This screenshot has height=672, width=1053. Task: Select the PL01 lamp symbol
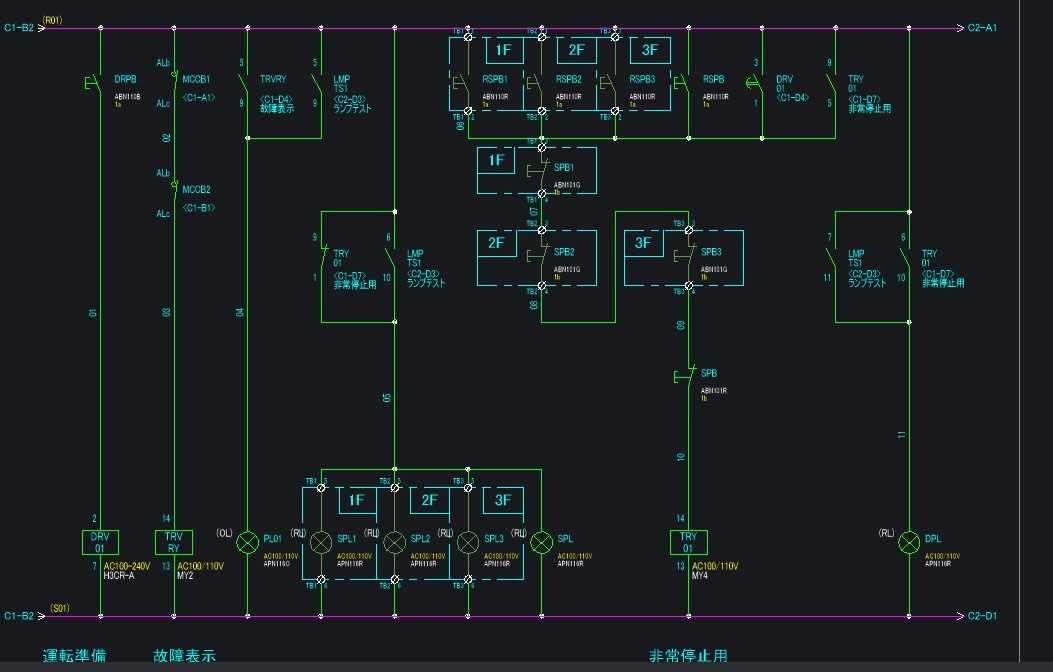pyautogui.click(x=247, y=543)
